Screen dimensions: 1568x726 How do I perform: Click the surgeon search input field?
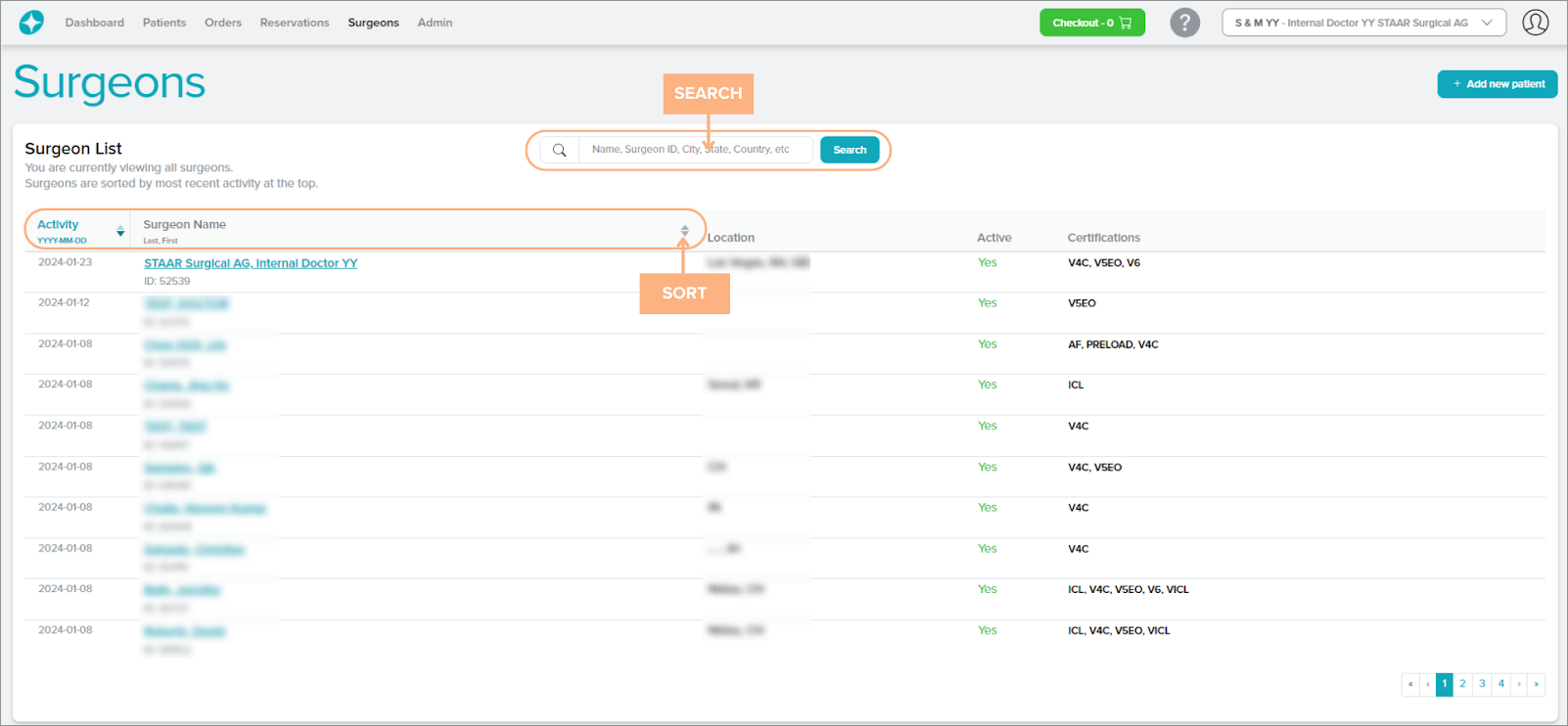click(695, 150)
